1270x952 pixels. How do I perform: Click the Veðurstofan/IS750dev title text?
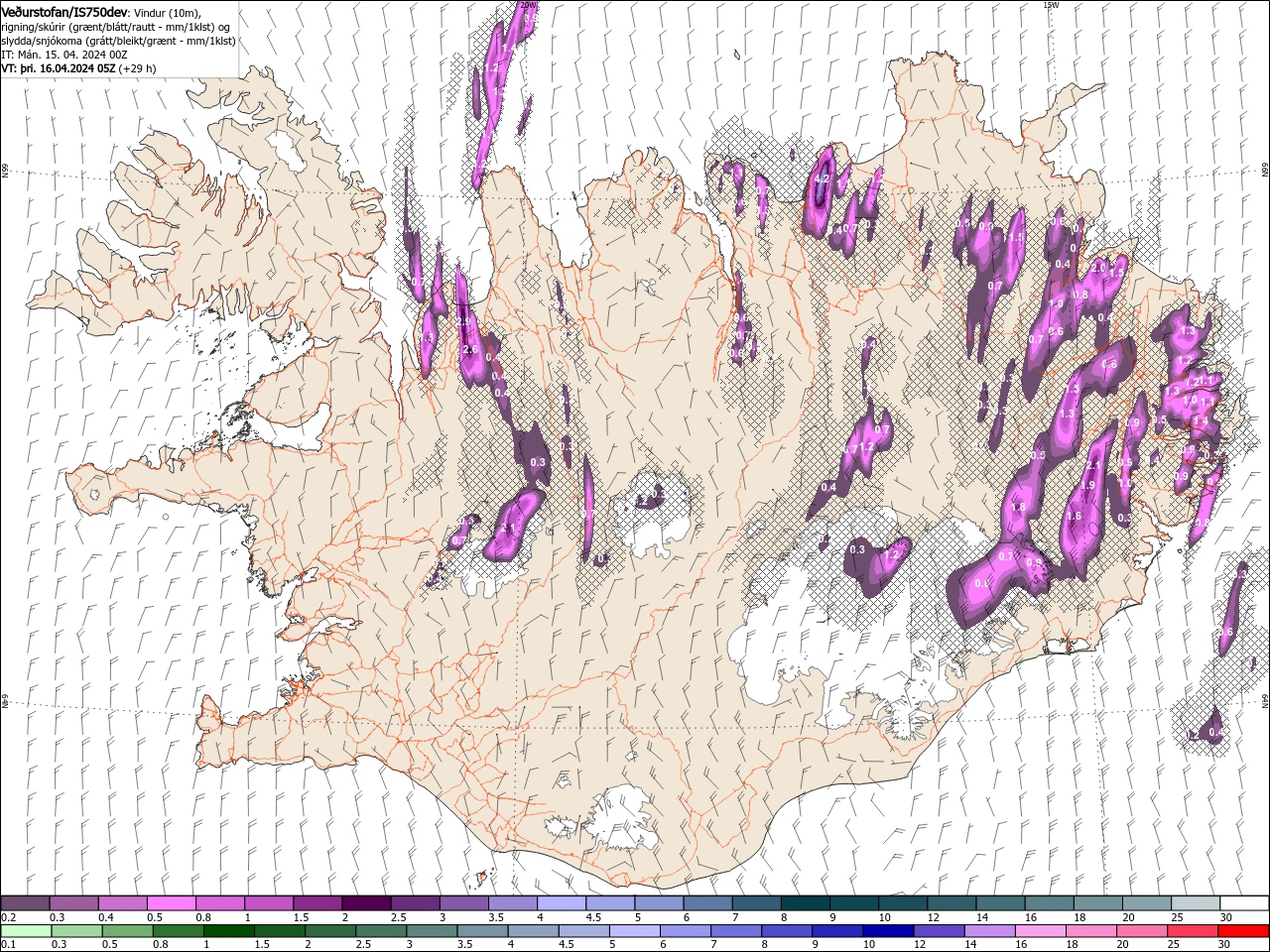(64, 11)
